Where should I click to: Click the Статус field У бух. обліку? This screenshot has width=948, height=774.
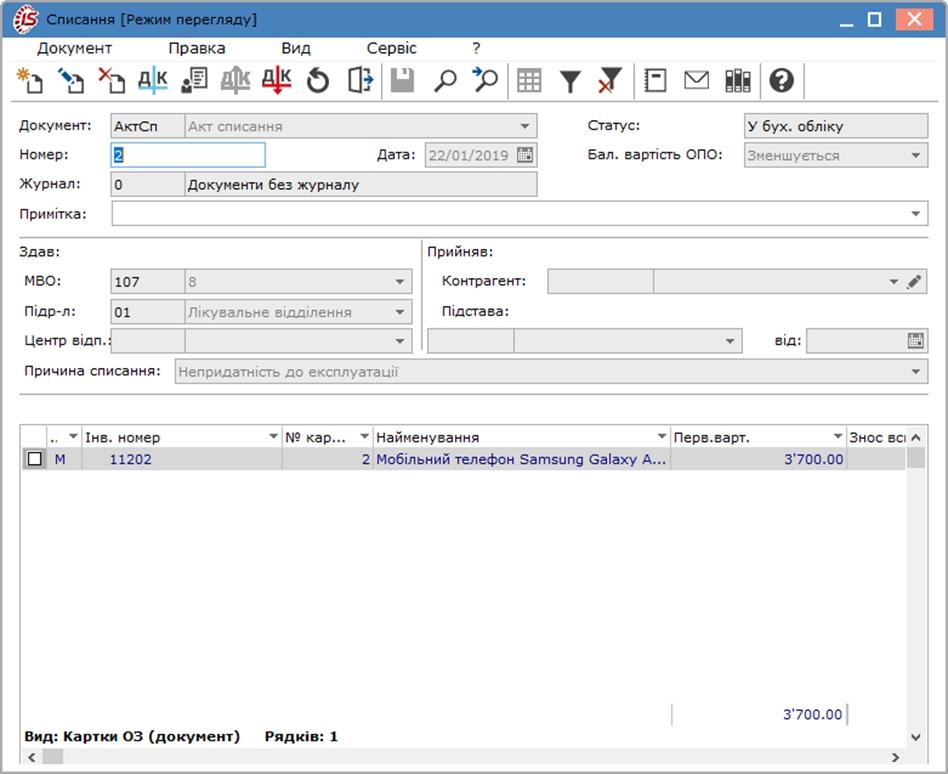(x=836, y=126)
